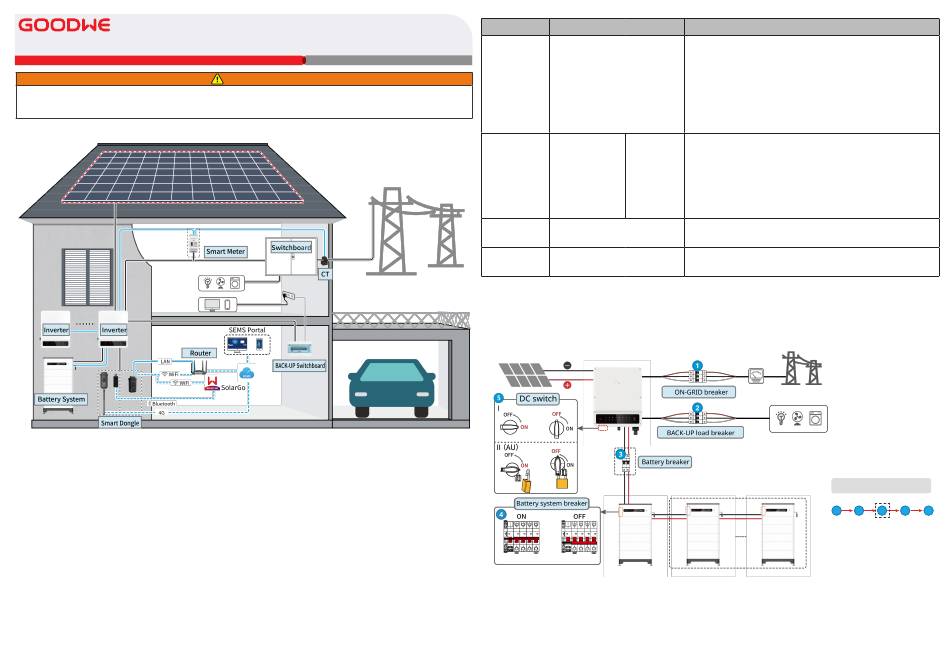Click the "ON-GRID breaker" label
This screenshot has width=950, height=667.
(x=701, y=393)
